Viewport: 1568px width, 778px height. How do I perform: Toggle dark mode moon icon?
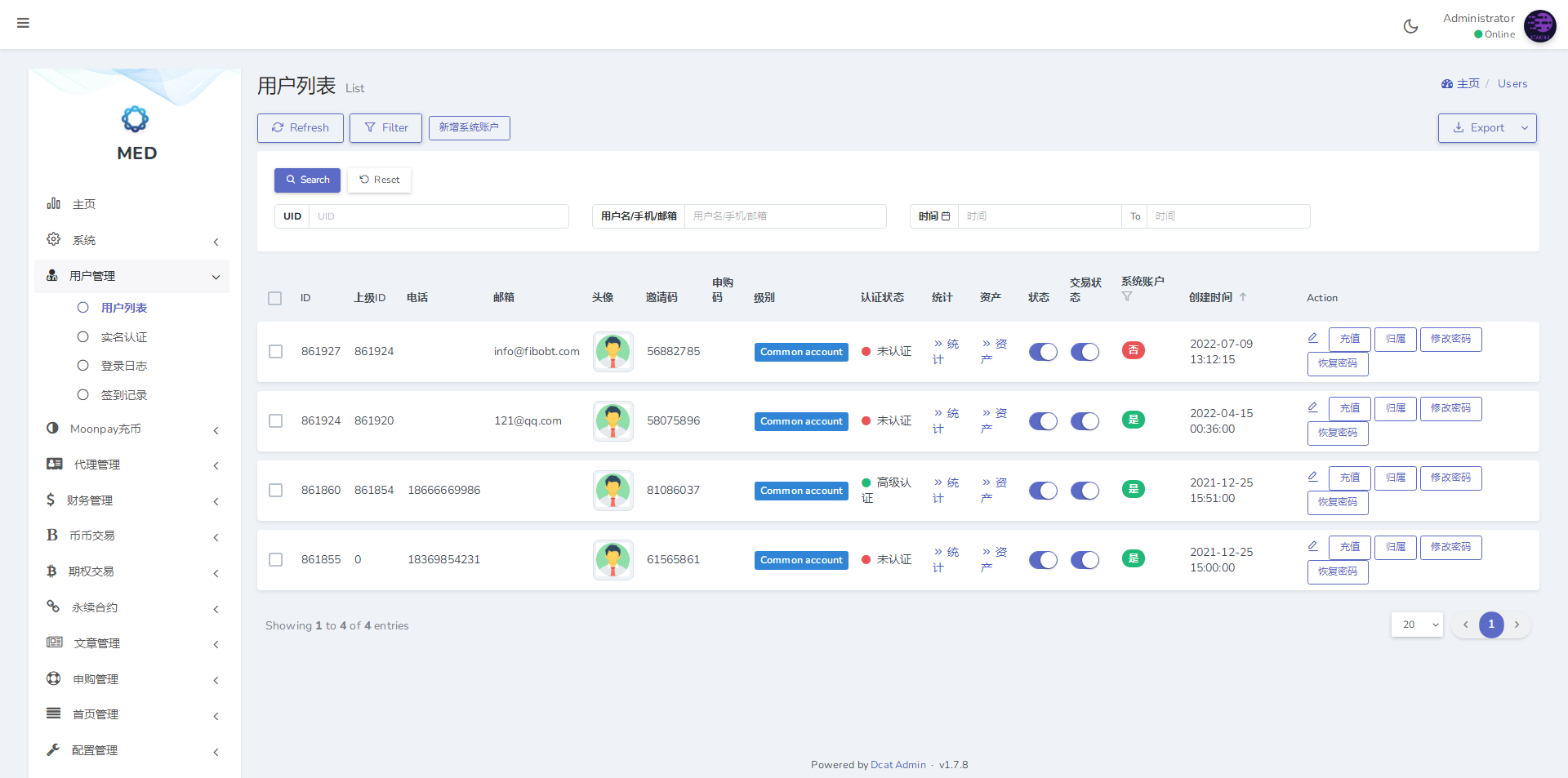pos(1410,26)
